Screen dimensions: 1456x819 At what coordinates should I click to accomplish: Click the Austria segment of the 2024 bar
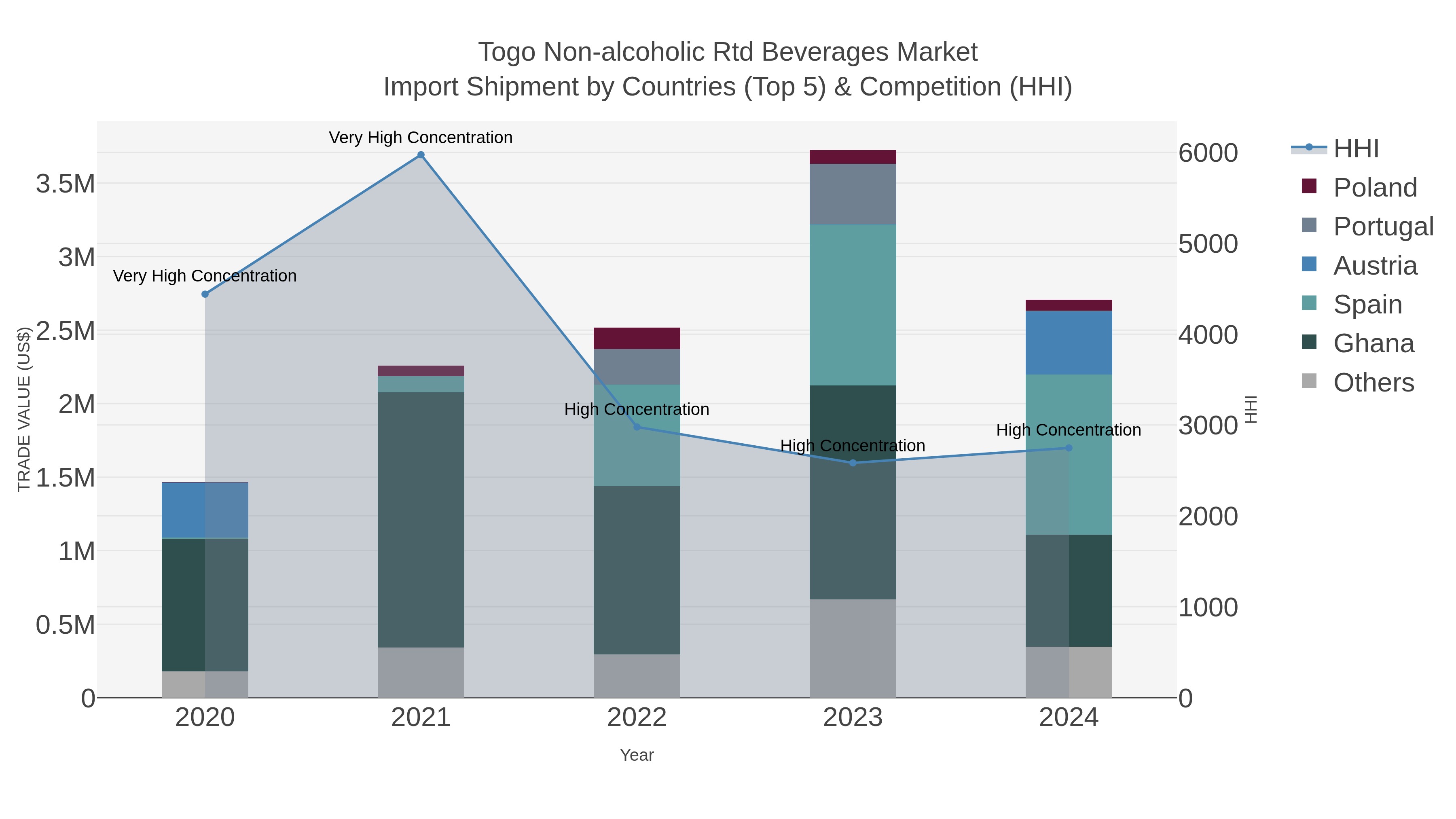pyautogui.click(x=1069, y=343)
